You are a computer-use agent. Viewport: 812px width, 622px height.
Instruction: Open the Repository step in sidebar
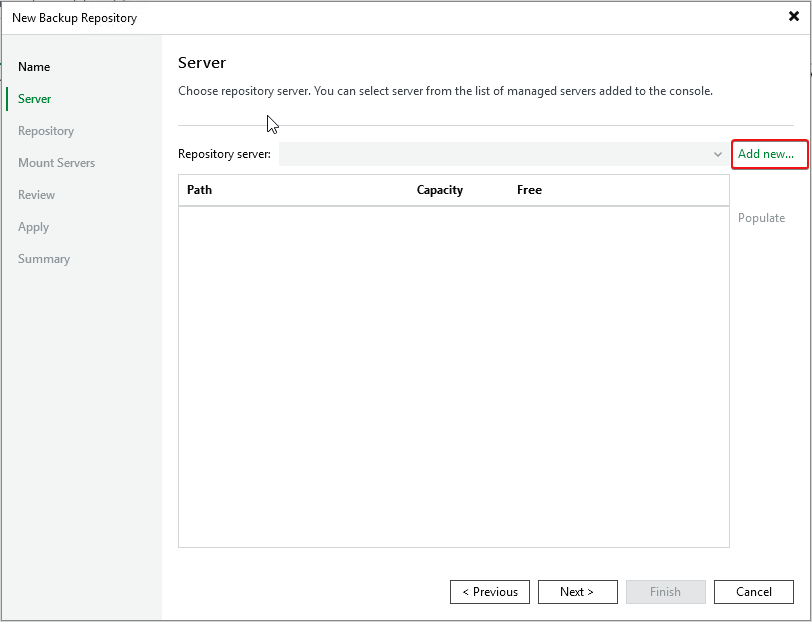pyautogui.click(x=46, y=131)
